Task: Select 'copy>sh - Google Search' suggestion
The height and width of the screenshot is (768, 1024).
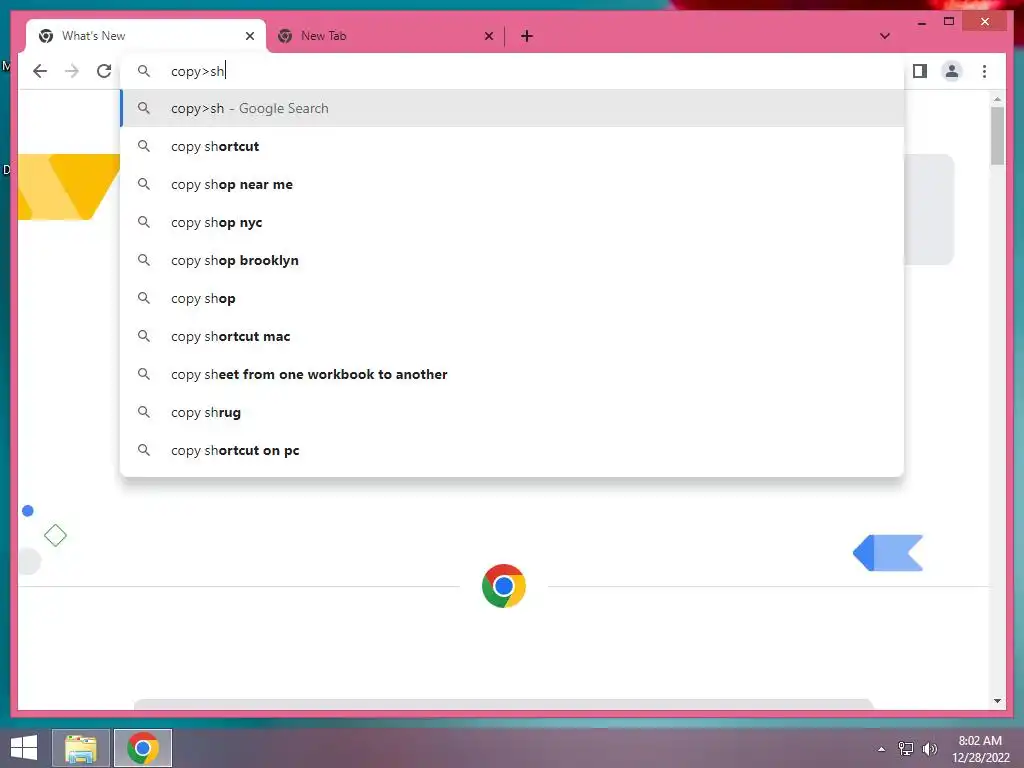Action: click(513, 108)
